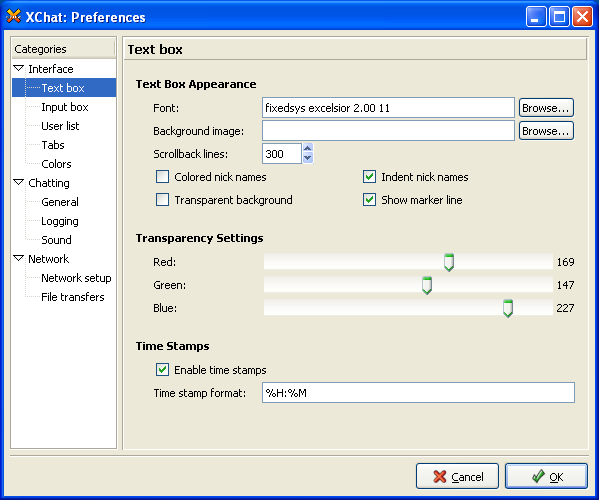
Task: Collapse the Chatting category
Action: [x=18, y=183]
